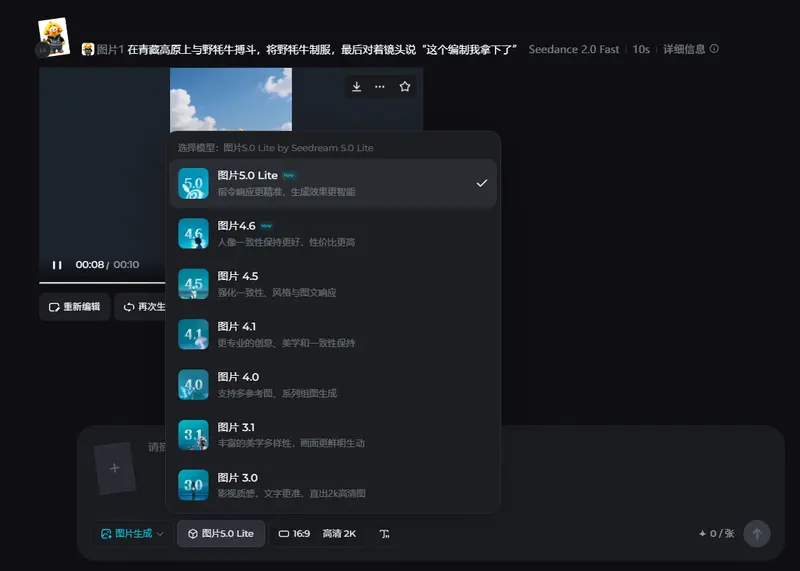Select 图片5.0 Lite model
Screen dimensions: 800x571
pyautogui.click(x=333, y=183)
